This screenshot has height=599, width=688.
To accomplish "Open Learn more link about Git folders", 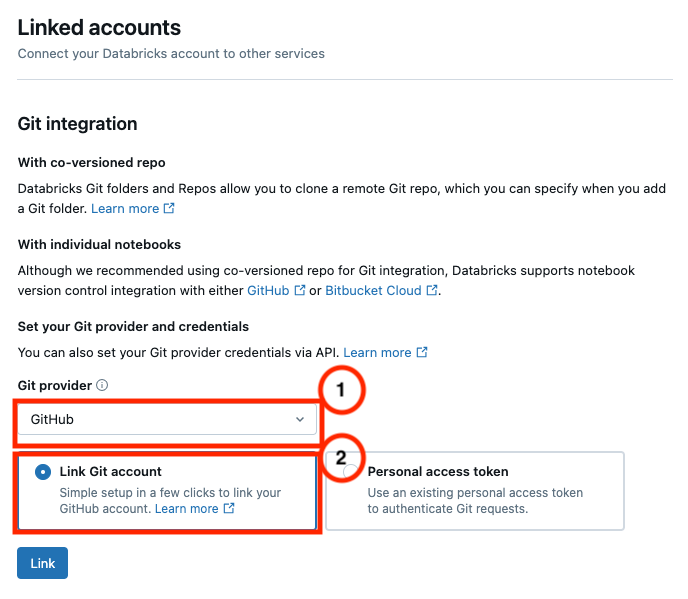I will pos(125,209).
